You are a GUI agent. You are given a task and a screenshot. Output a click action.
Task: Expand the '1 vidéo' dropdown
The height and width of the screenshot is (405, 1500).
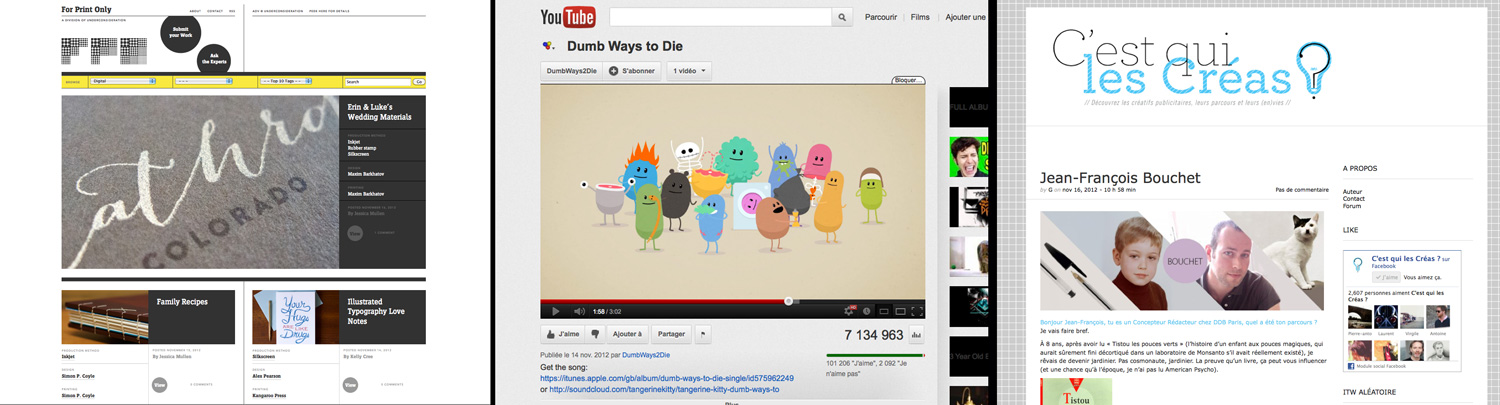689,71
